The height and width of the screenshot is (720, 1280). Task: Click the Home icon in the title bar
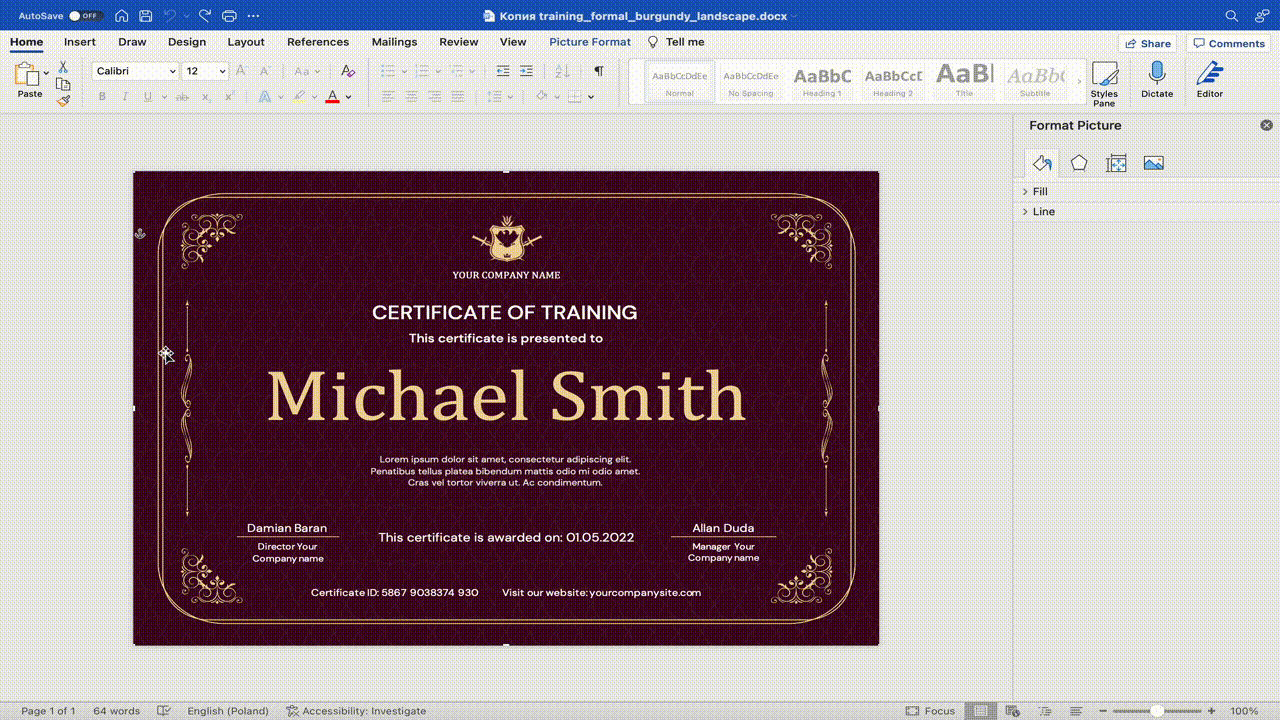coord(121,16)
